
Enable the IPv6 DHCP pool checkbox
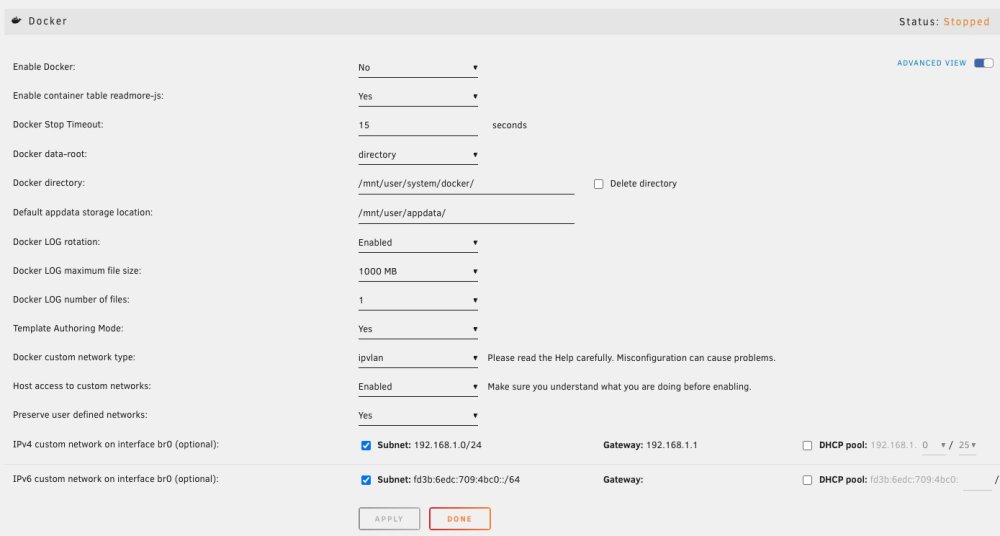coord(807,480)
